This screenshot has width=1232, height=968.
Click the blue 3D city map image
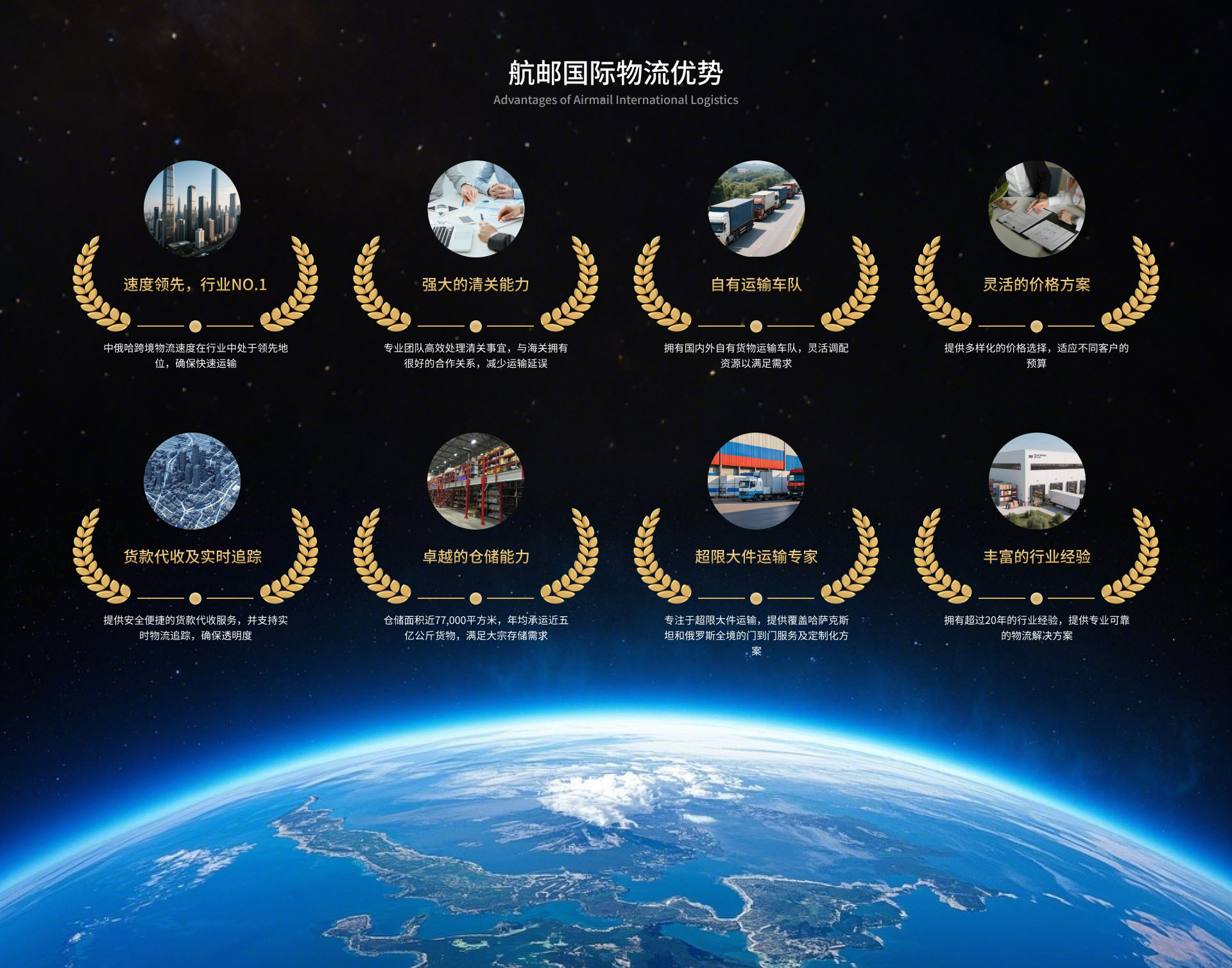tap(192, 481)
